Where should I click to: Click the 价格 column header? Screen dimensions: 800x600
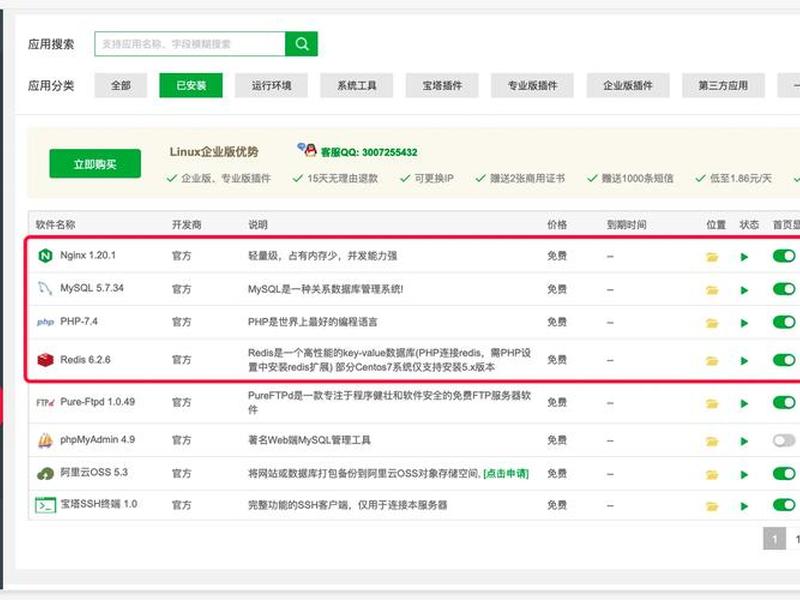[x=557, y=224]
